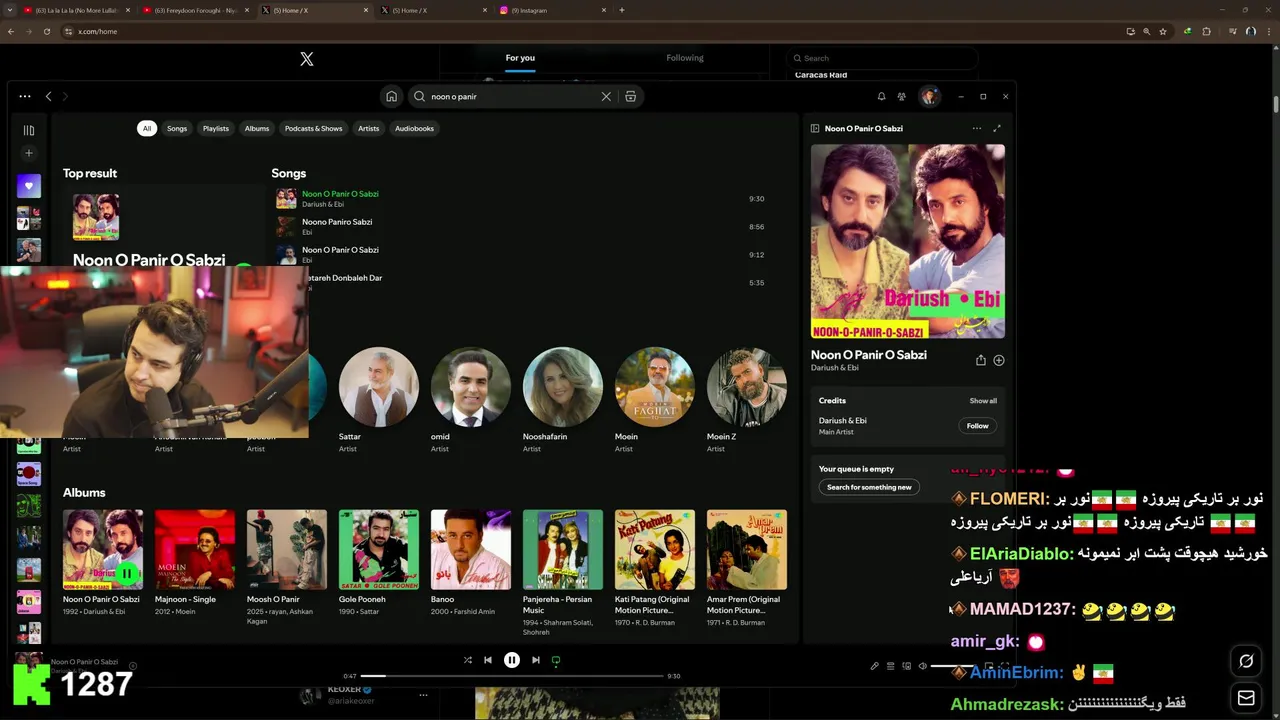Filter results by Audiobooks
1280x720 pixels.
[414, 128]
